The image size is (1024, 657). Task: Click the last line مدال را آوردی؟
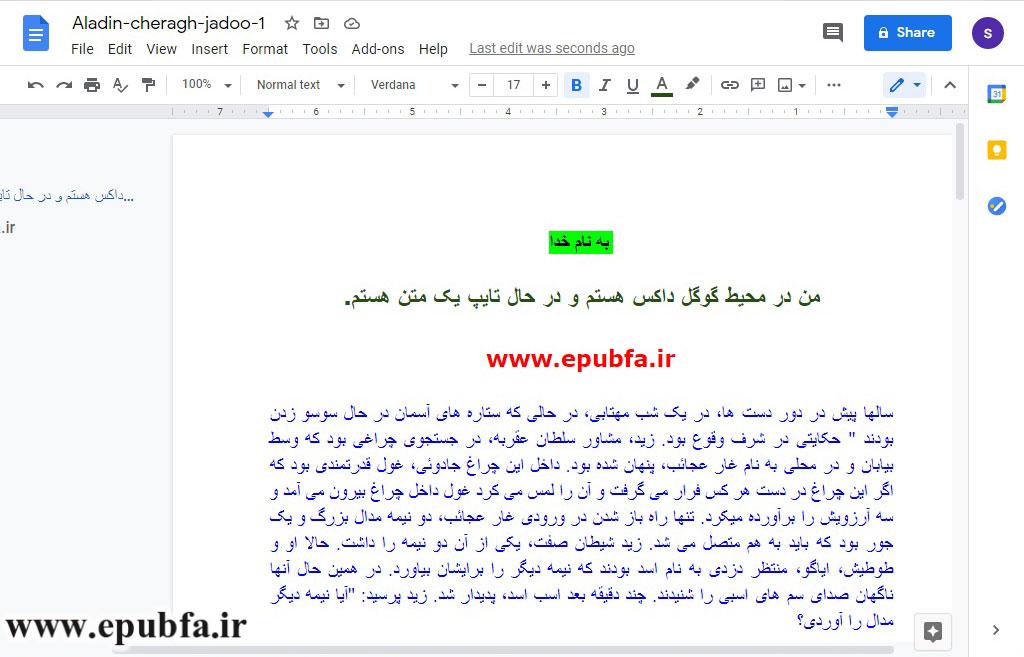coord(845,620)
